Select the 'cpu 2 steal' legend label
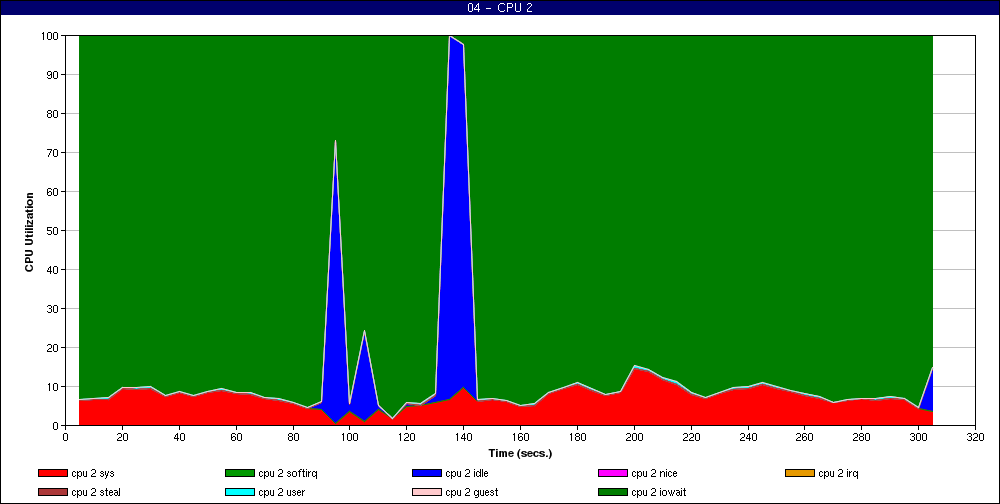This screenshot has height=504, width=1000. pos(96,493)
